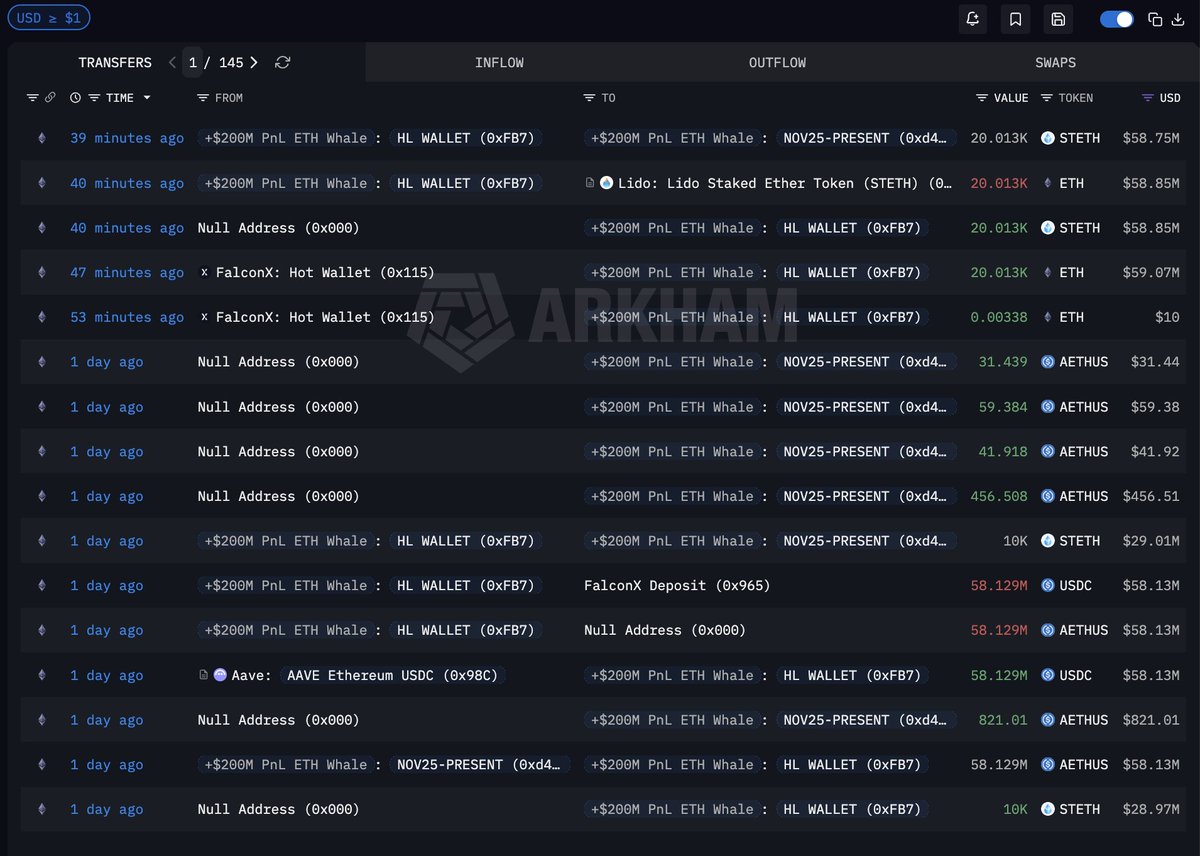Go to next page of transfers
Screen dimensions: 1200x856
coord(254,62)
